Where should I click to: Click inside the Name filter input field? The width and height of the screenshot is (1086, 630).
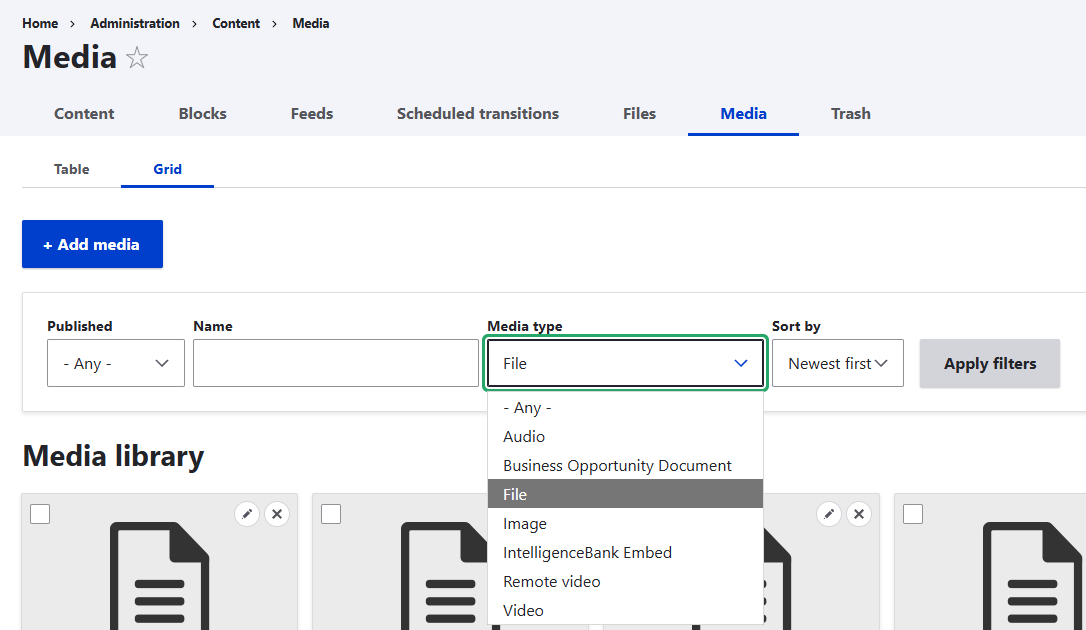(335, 363)
